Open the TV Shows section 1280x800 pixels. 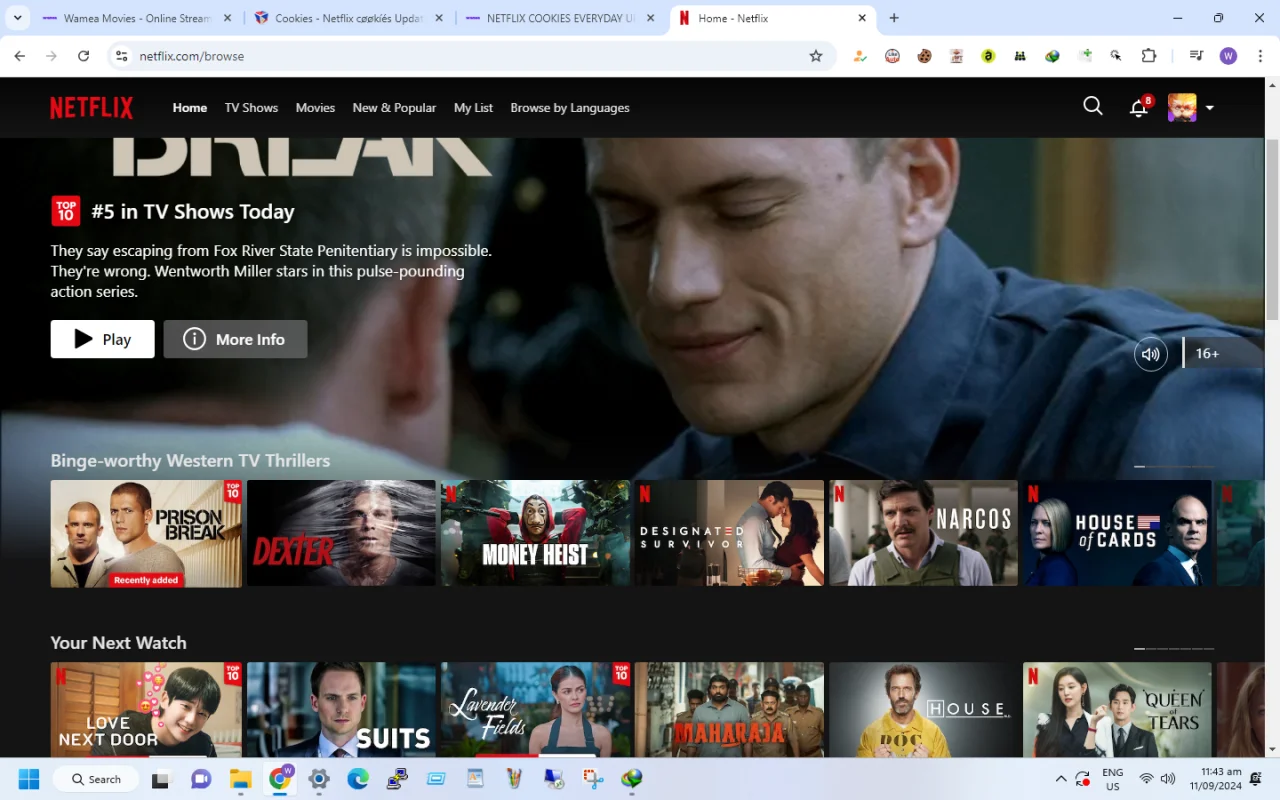click(251, 108)
